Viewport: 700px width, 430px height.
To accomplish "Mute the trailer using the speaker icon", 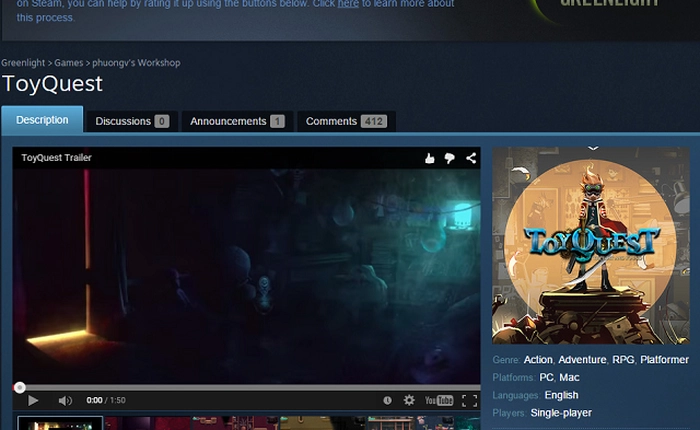I will click(x=65, y=401).
